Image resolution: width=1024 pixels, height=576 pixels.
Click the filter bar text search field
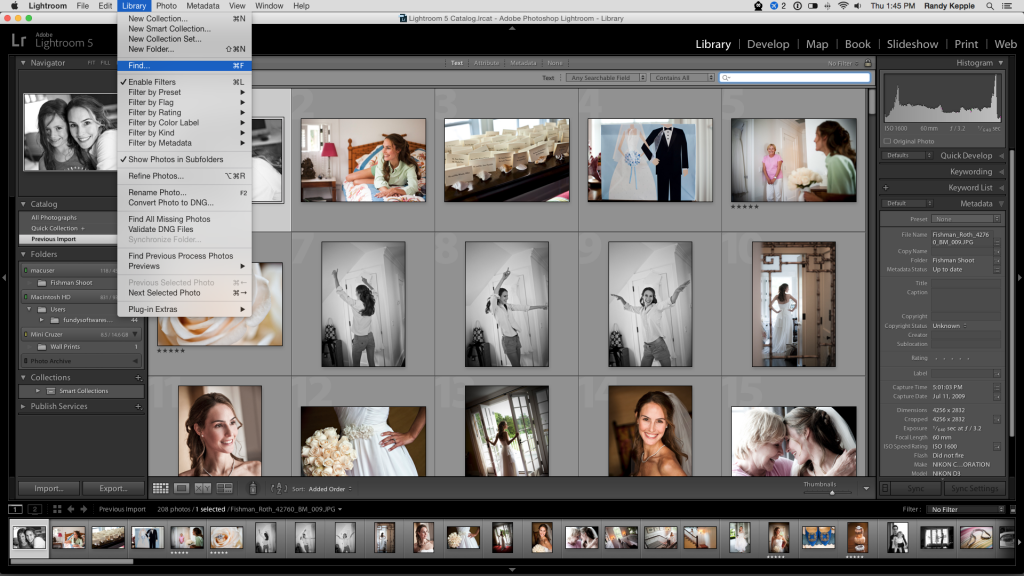795,78
